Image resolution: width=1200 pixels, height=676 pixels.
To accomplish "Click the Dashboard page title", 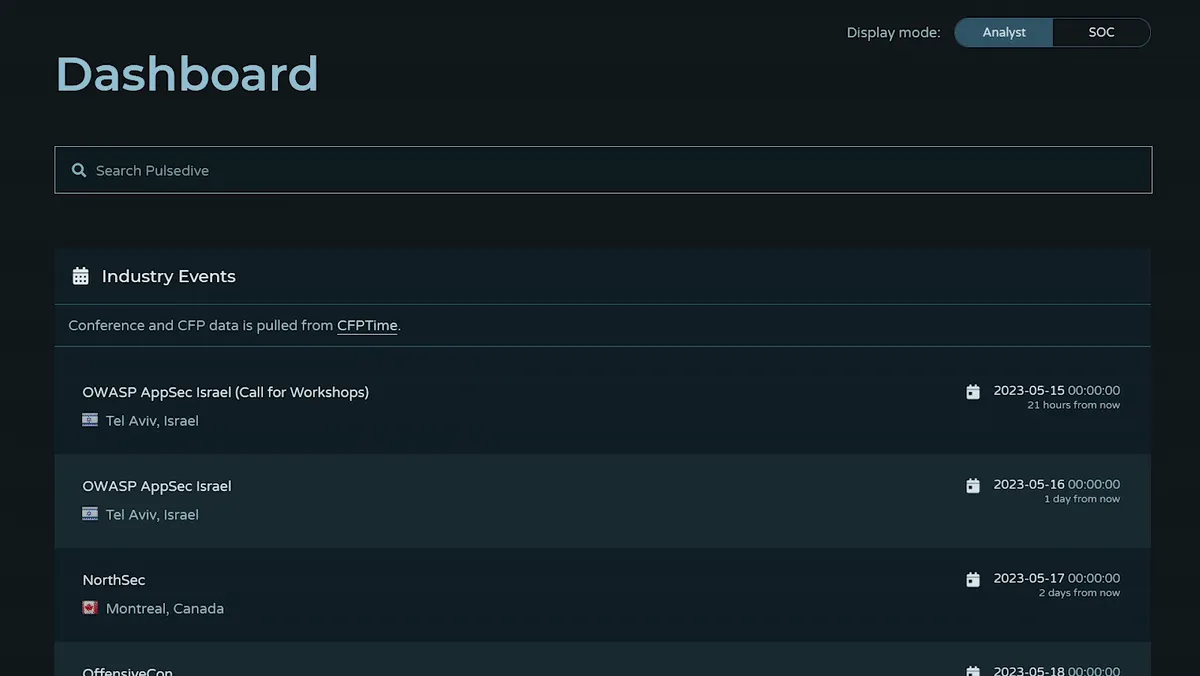I will [x=187, y=74].
